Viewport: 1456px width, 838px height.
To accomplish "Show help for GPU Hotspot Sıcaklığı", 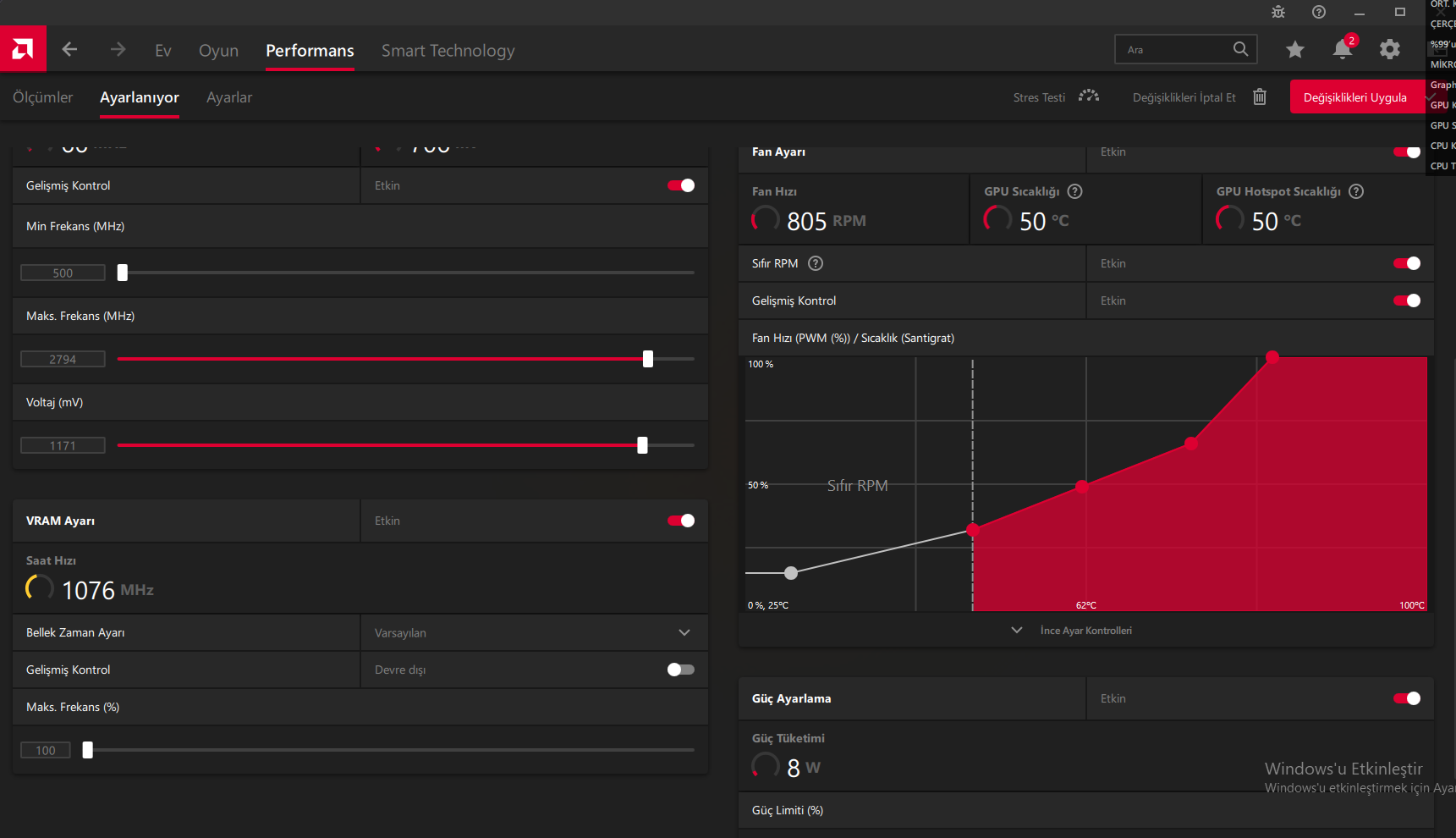I will tap(1356, 191).
